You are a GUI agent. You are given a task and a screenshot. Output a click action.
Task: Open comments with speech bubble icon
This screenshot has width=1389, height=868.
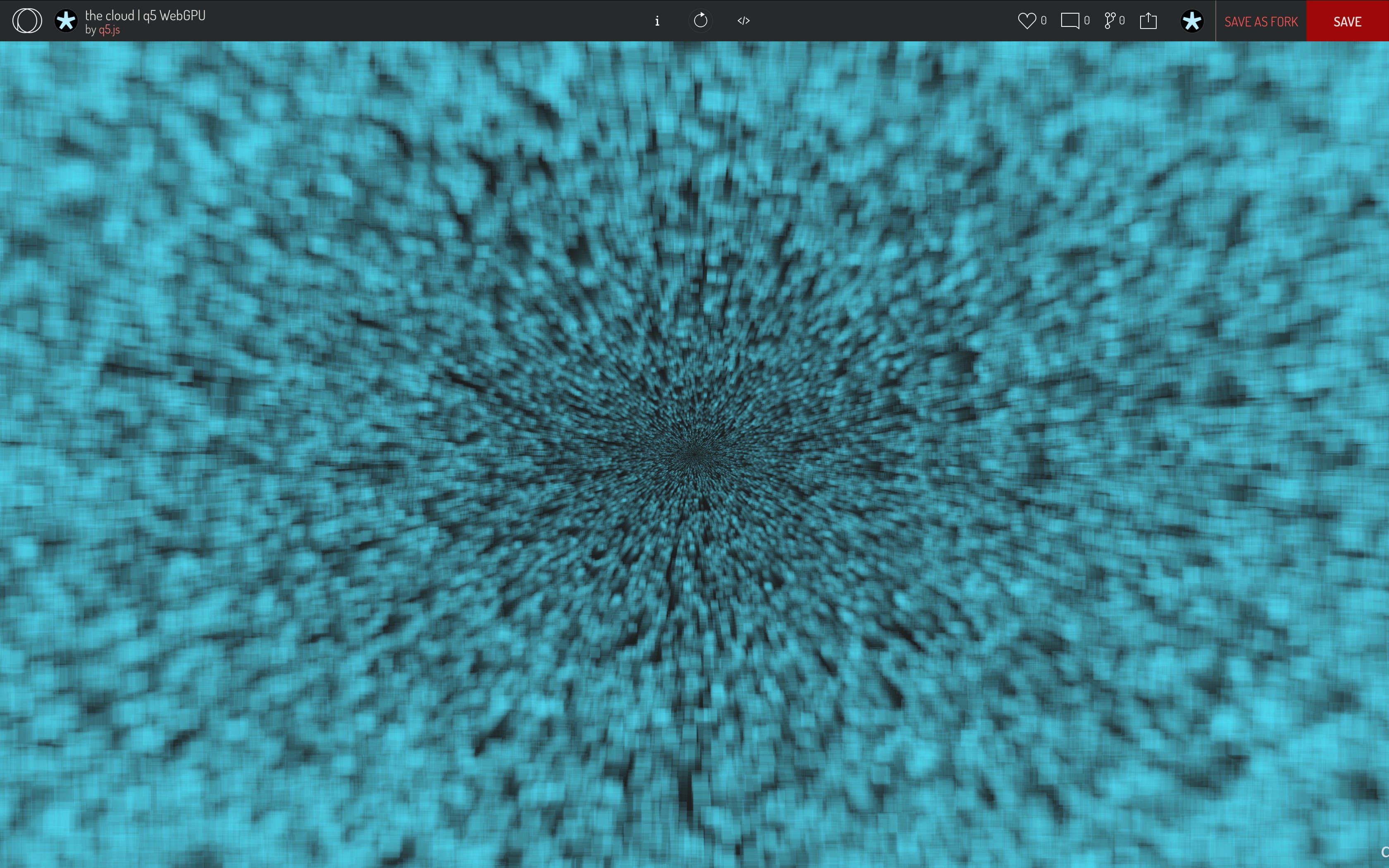pos(1070,21)
